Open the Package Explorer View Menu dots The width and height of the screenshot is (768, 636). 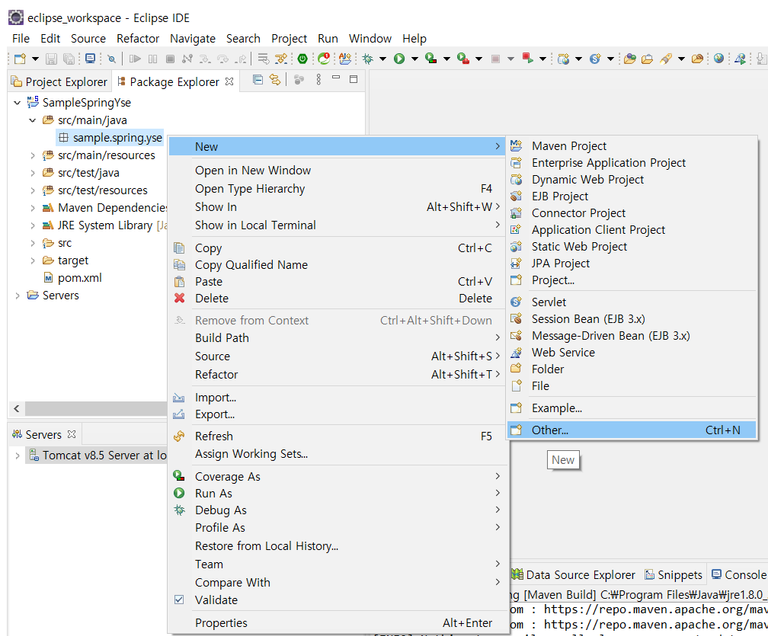pyautogui.click(x=318, y=79)
